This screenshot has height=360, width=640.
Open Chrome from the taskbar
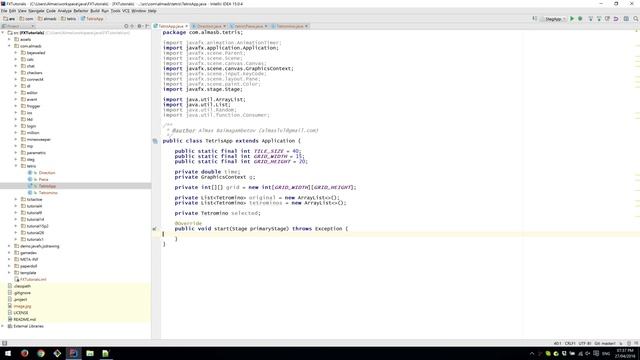[x=41, y=353]
